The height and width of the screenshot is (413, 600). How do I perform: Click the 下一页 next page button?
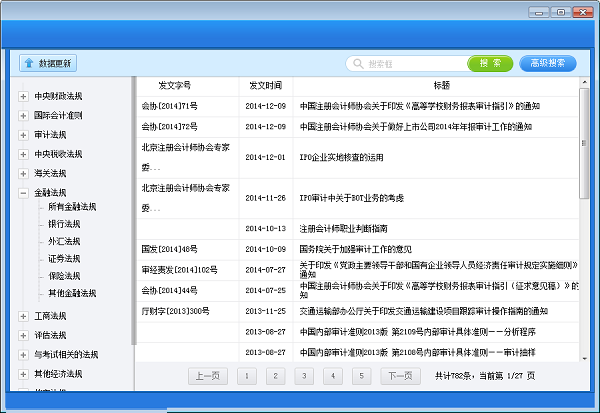[x=401, y=376]
